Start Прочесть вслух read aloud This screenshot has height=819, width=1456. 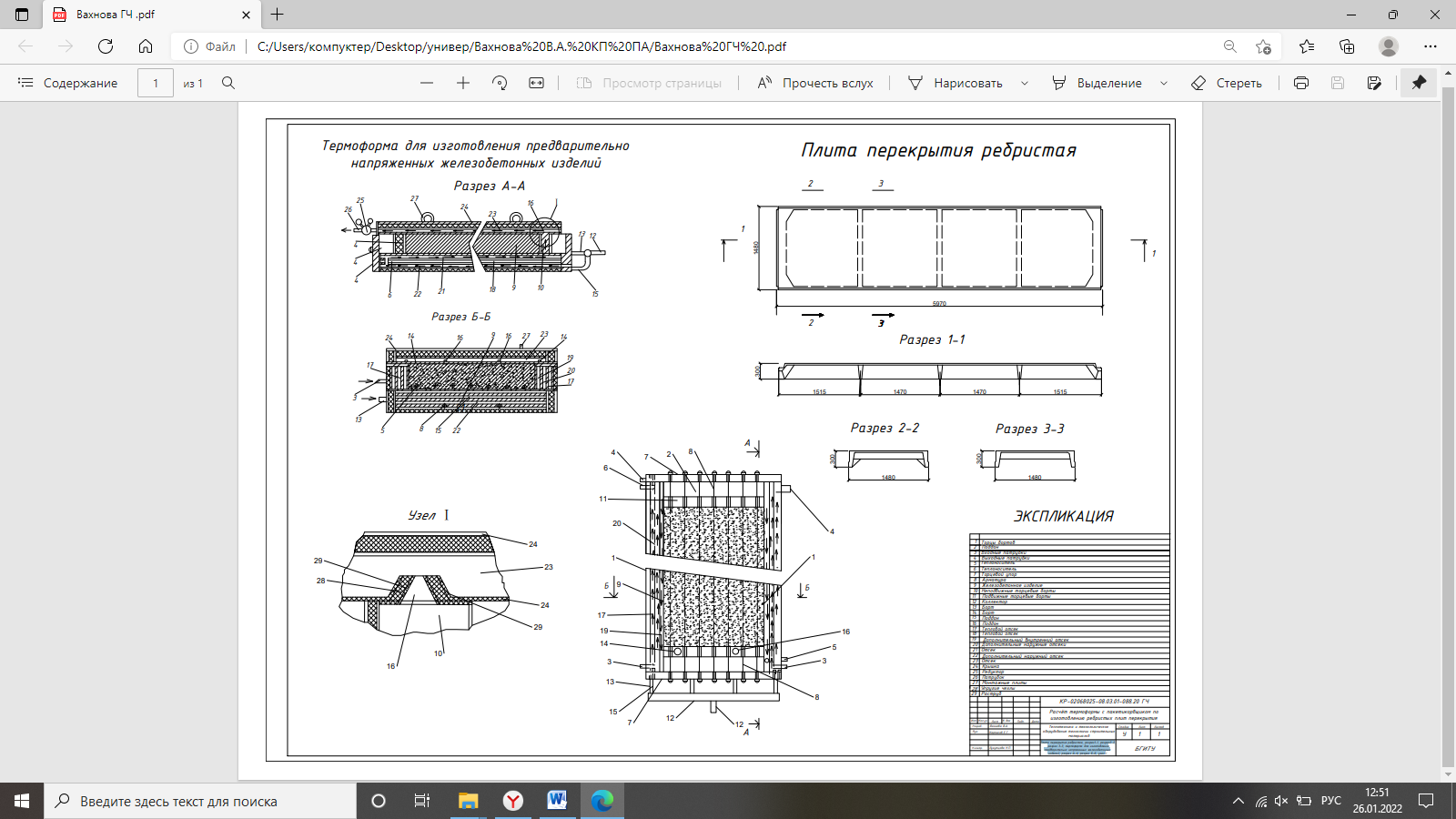pyautogui.click(x=815, y=83)
